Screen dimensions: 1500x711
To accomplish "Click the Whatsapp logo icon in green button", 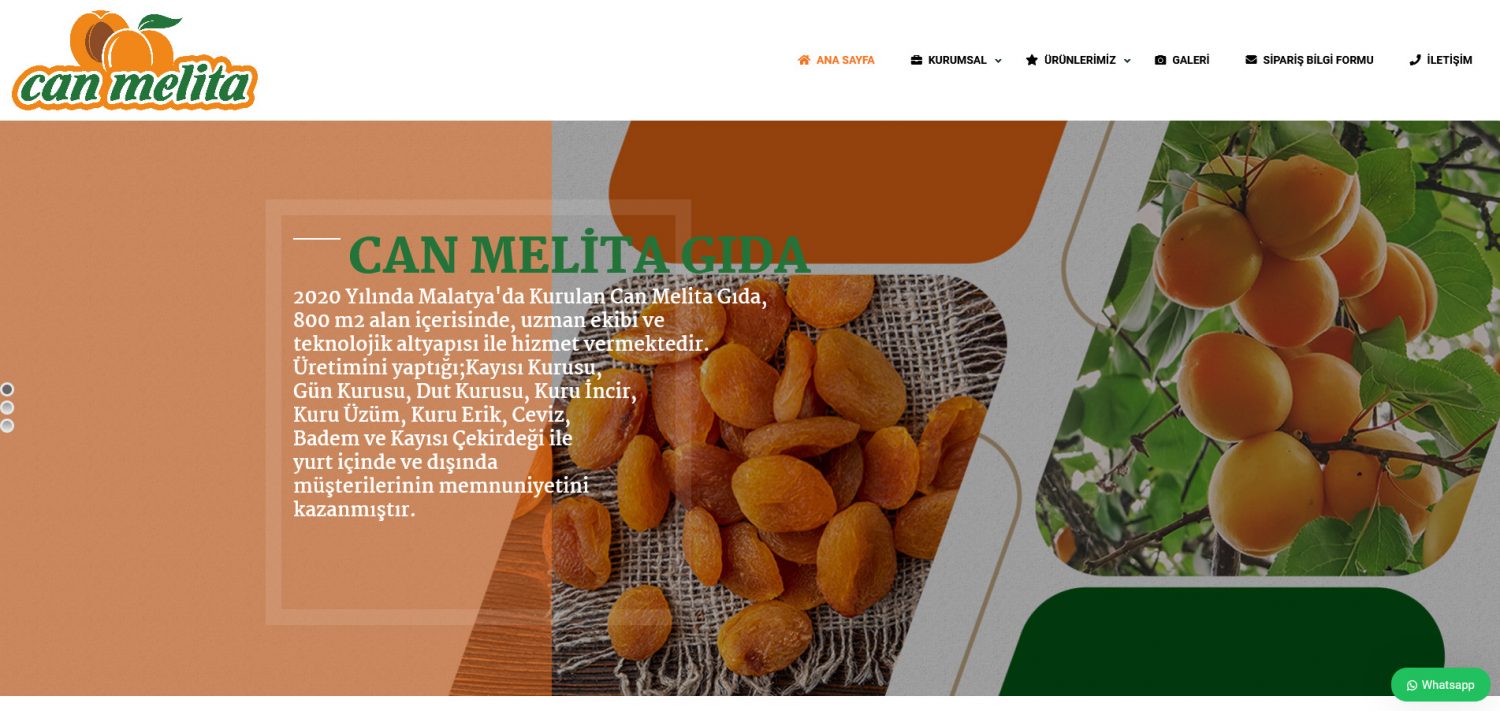I will click(1412, 685).
